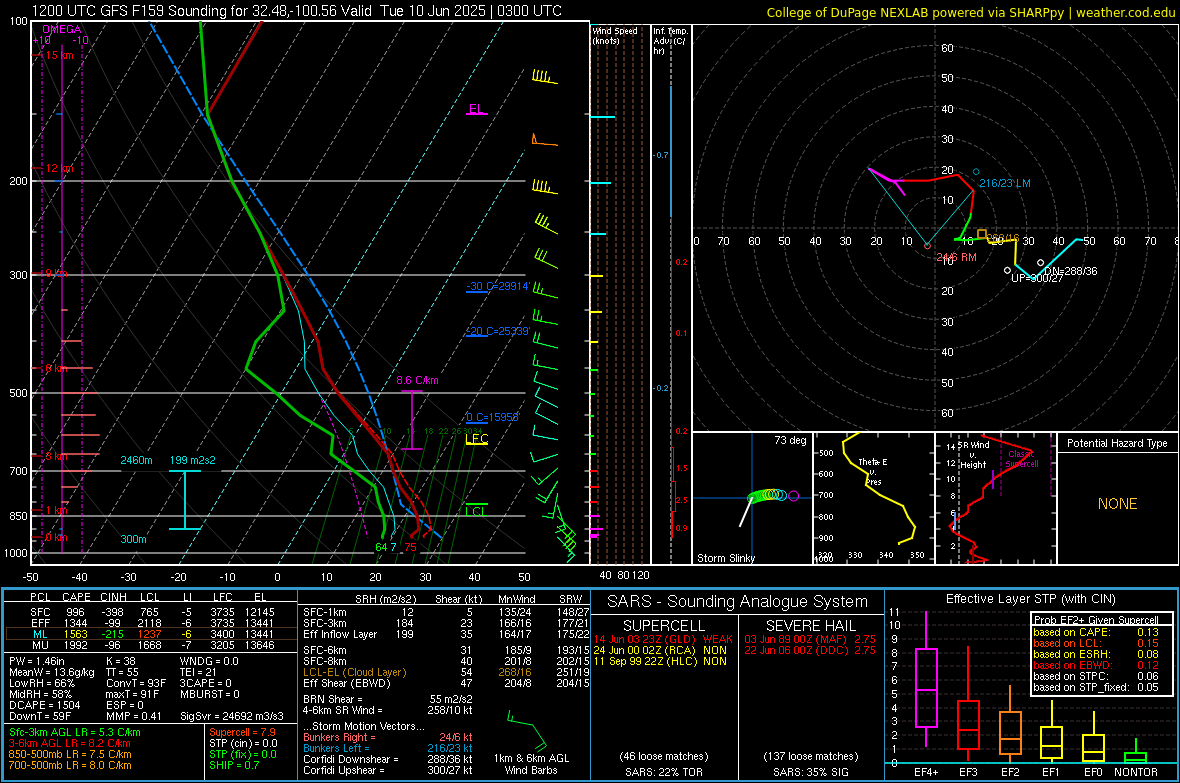Select the LCL-EL (Cloud Layer) row
The width and height of the screenshot is (1180, 783).
tap(446, 672)
